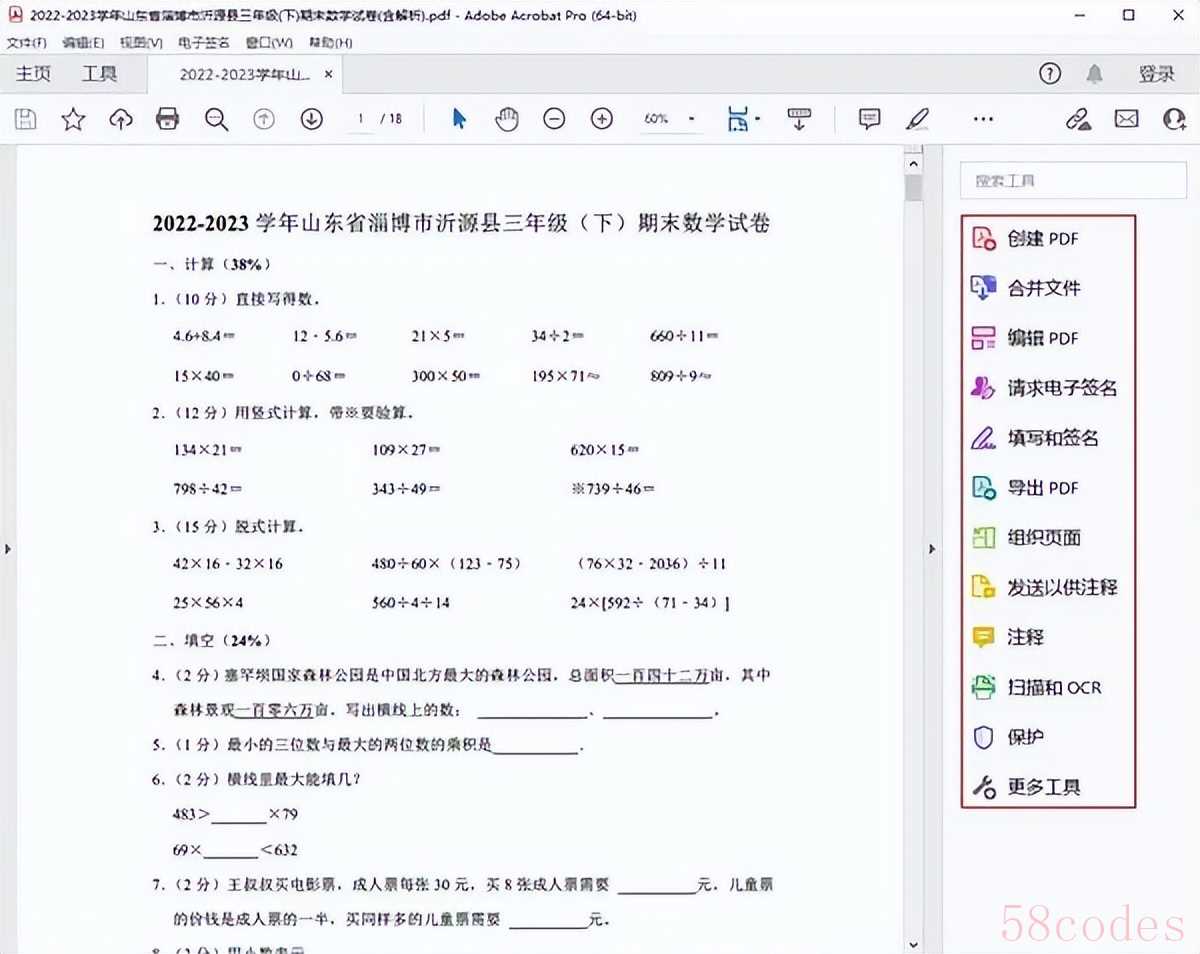Open the highlighter pen tool
The height and width of the screenshot is (954, 1200).
click(917, 119)
